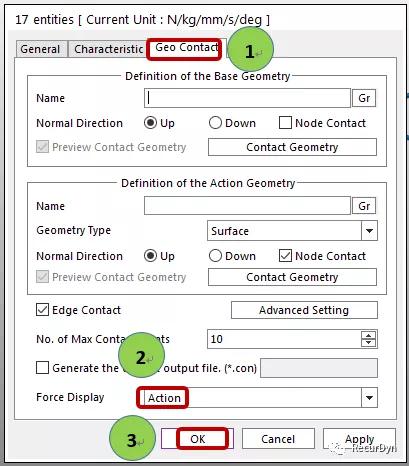Select Down normal direction for Action Geometry
This screenshot has width=409, height=466.
pyautogui.click(x=215, y=256)
